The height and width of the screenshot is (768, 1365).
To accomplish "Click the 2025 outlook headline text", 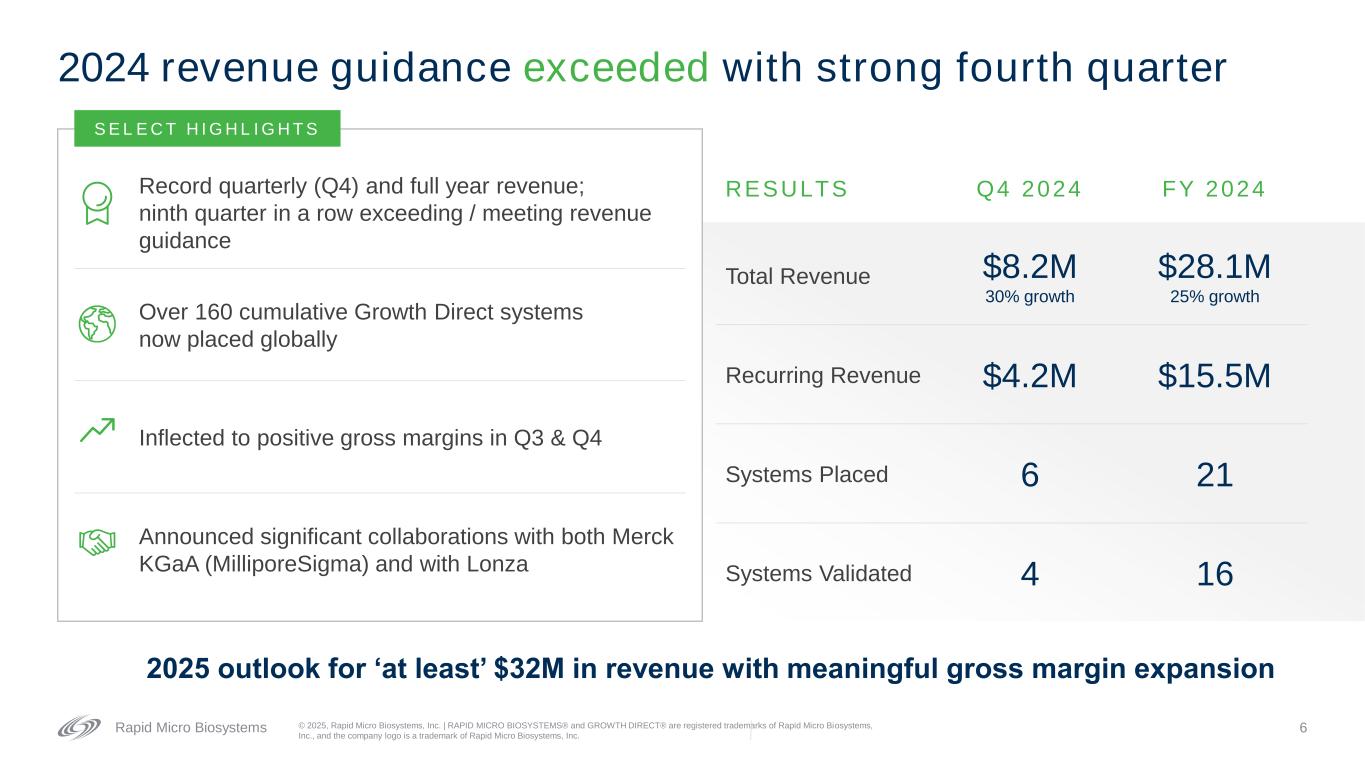I will (710, 669).
